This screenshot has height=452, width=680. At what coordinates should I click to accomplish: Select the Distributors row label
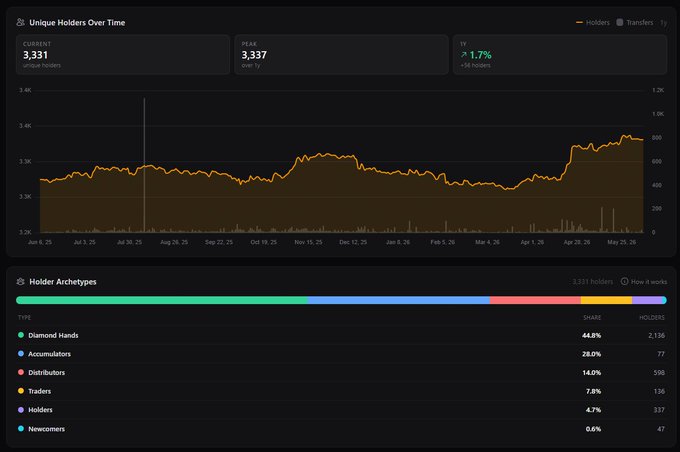point(46,373)
